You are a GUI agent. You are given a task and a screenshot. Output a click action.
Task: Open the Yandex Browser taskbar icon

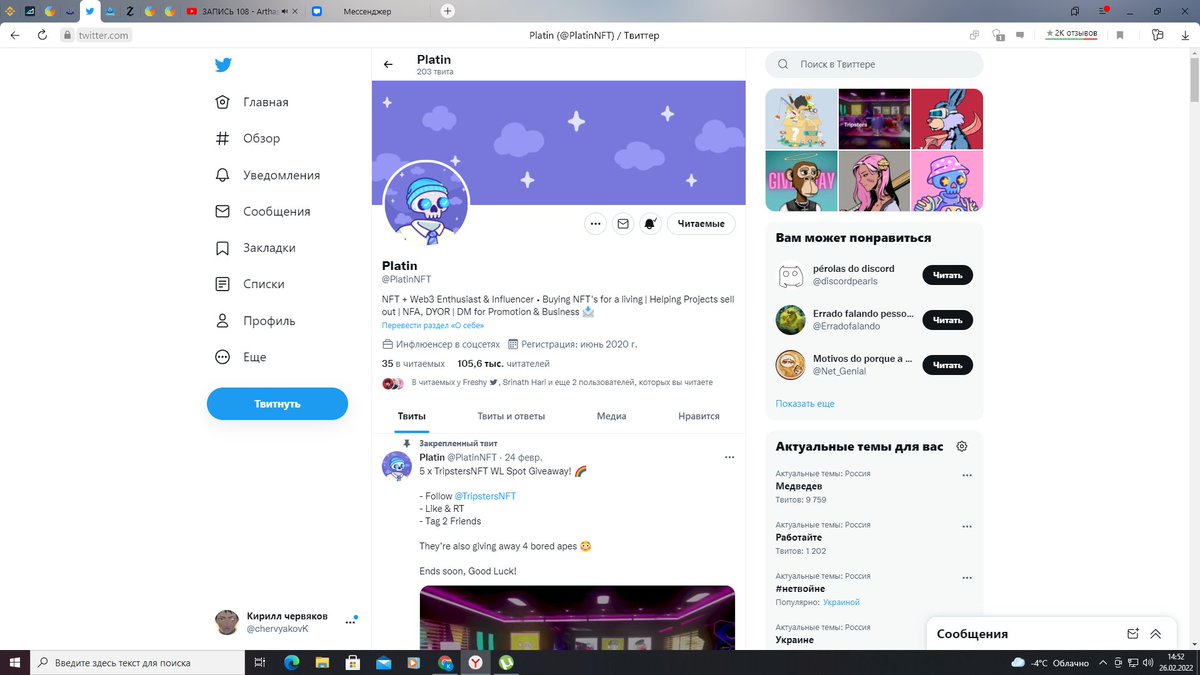click(x=476, y=662)
